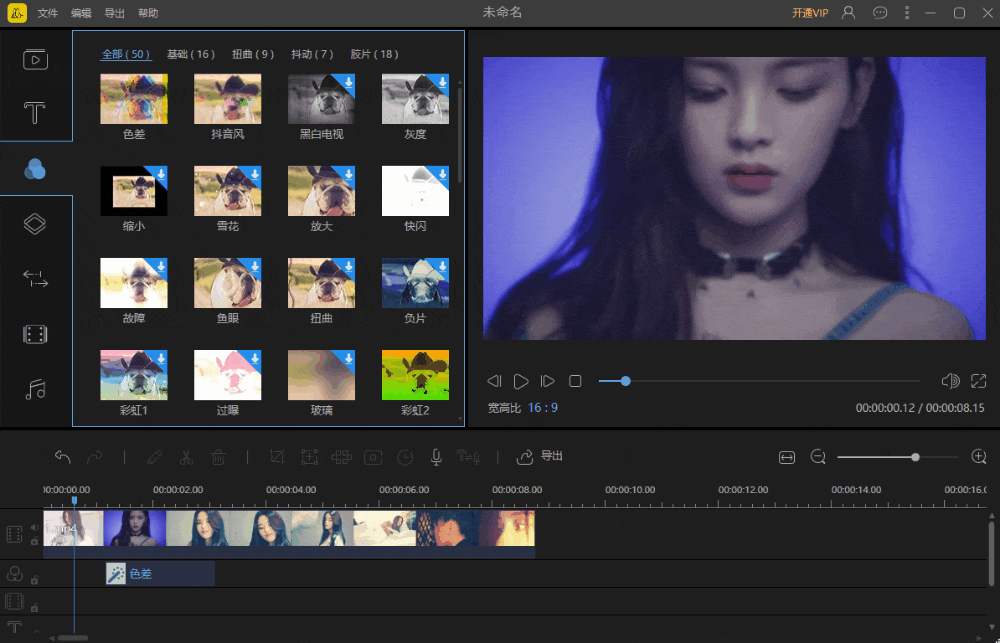Open the media library panel icon
This screenshot has height=643, width=1000.
(x=36, y=59)
